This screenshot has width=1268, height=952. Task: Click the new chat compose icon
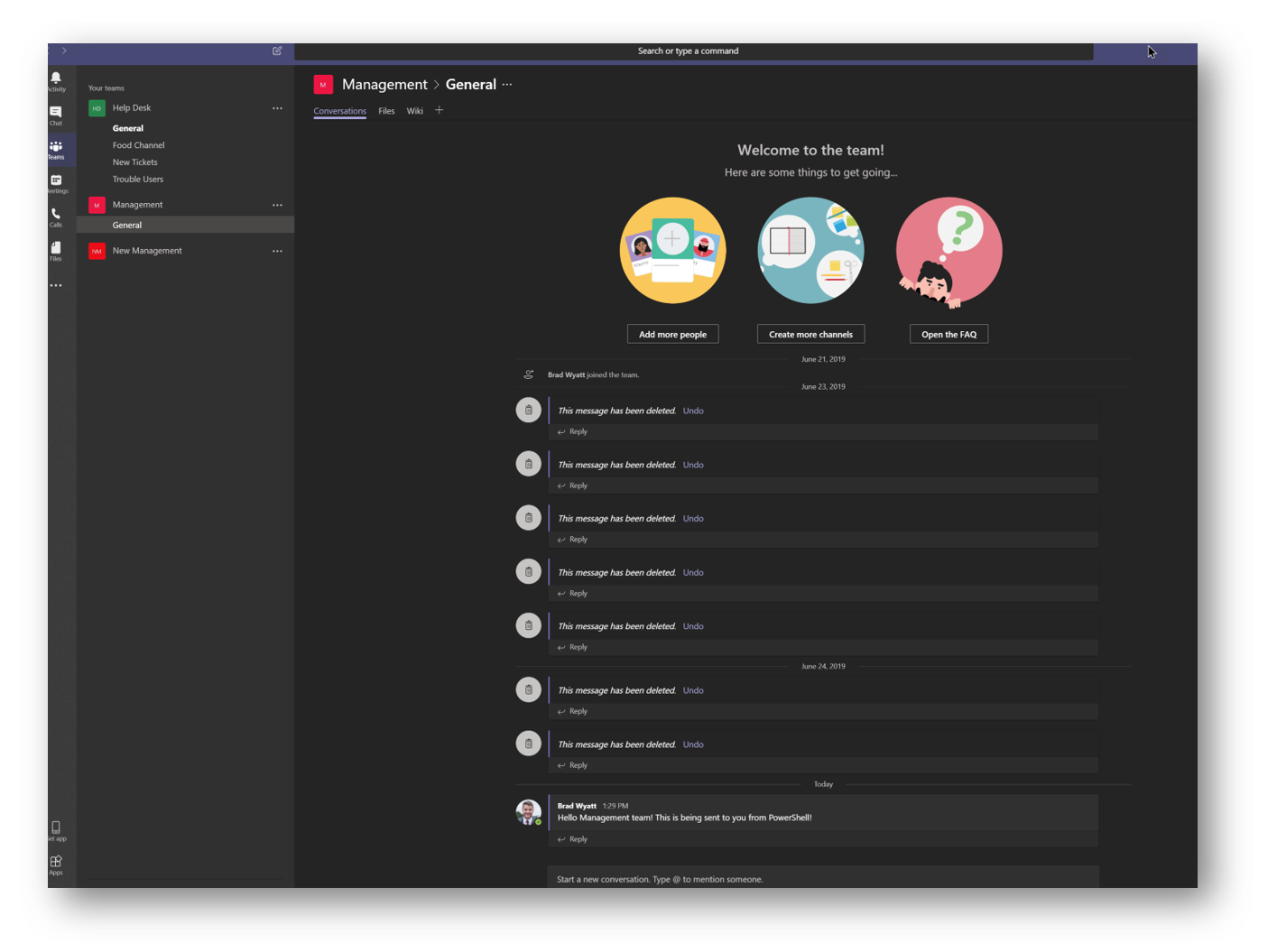277,51
